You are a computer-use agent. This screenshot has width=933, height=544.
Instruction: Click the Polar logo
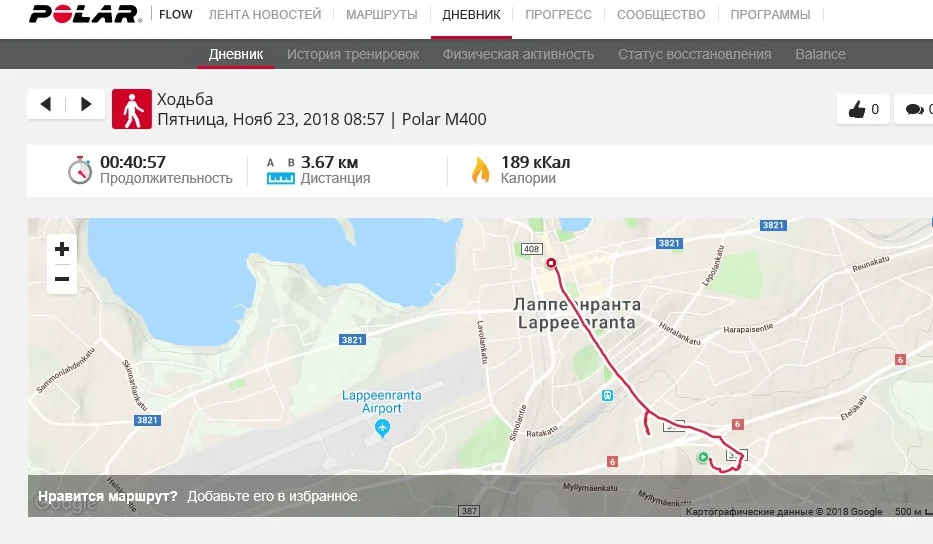(x=86, y=14)
